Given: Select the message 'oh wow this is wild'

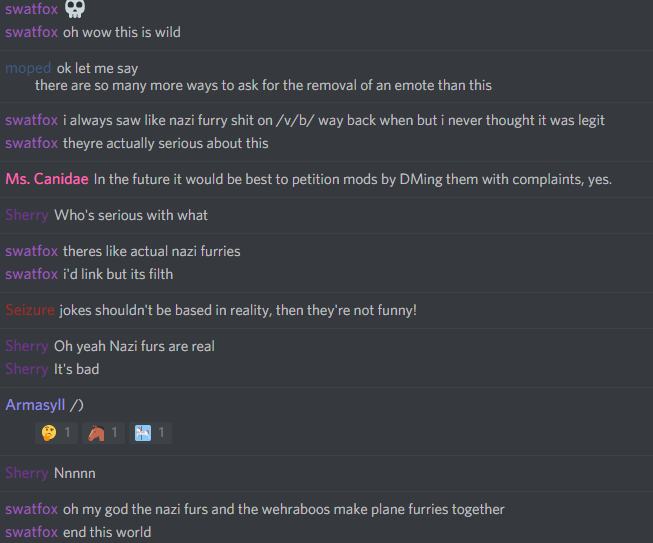Looking at the screenshot, I should click(122, 32).
